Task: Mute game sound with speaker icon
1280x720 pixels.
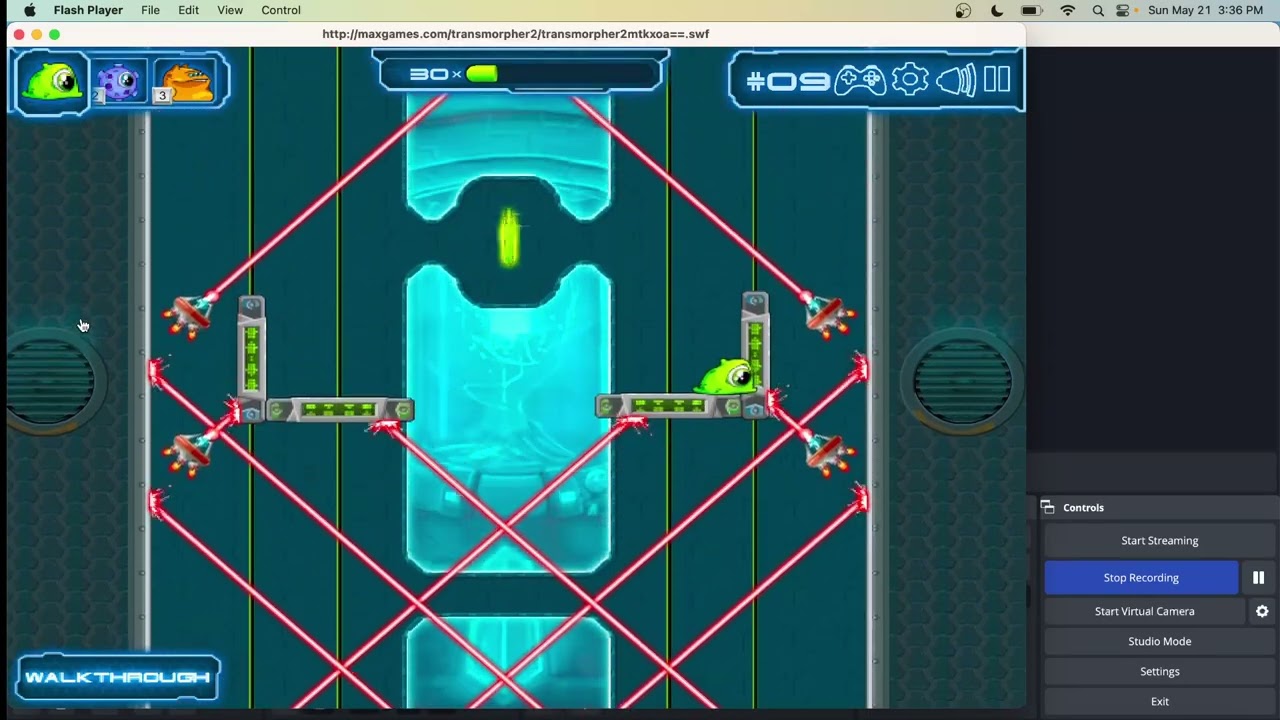Action: pos(957,80)
